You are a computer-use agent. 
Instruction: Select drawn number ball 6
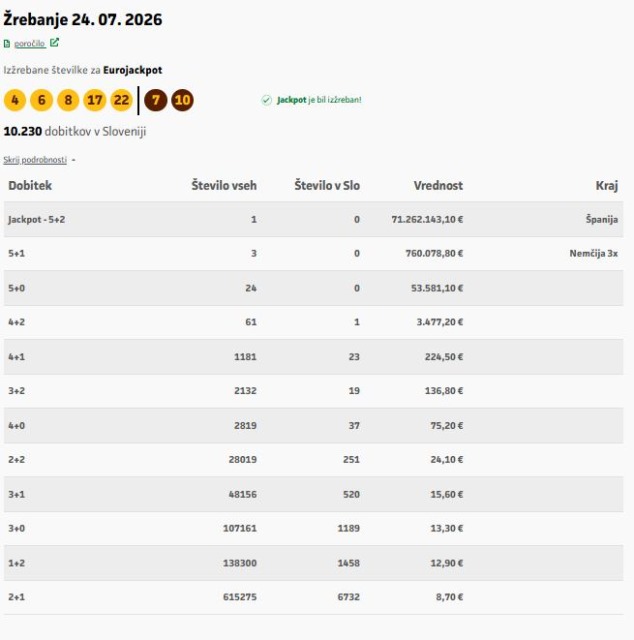tap(42, 100)
